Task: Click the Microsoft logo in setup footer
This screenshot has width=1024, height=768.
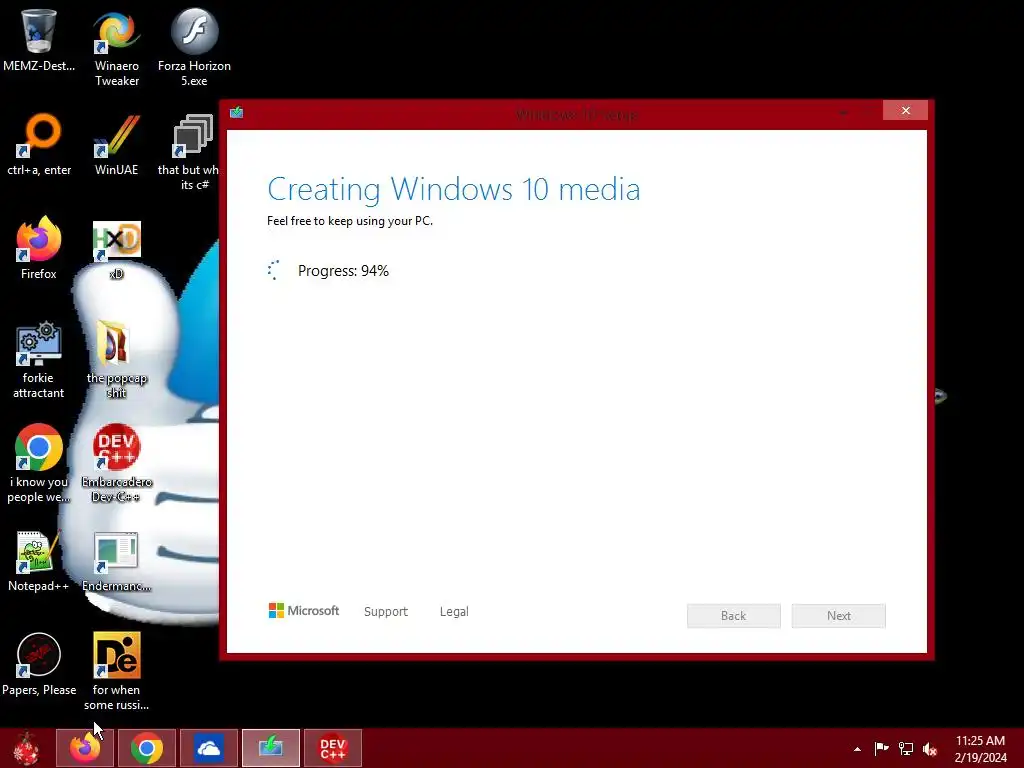Action: click(x=304, y=611)
